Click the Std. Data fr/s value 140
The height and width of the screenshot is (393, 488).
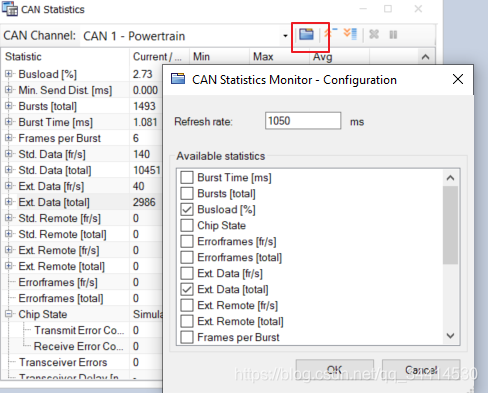tap(141, 154)
